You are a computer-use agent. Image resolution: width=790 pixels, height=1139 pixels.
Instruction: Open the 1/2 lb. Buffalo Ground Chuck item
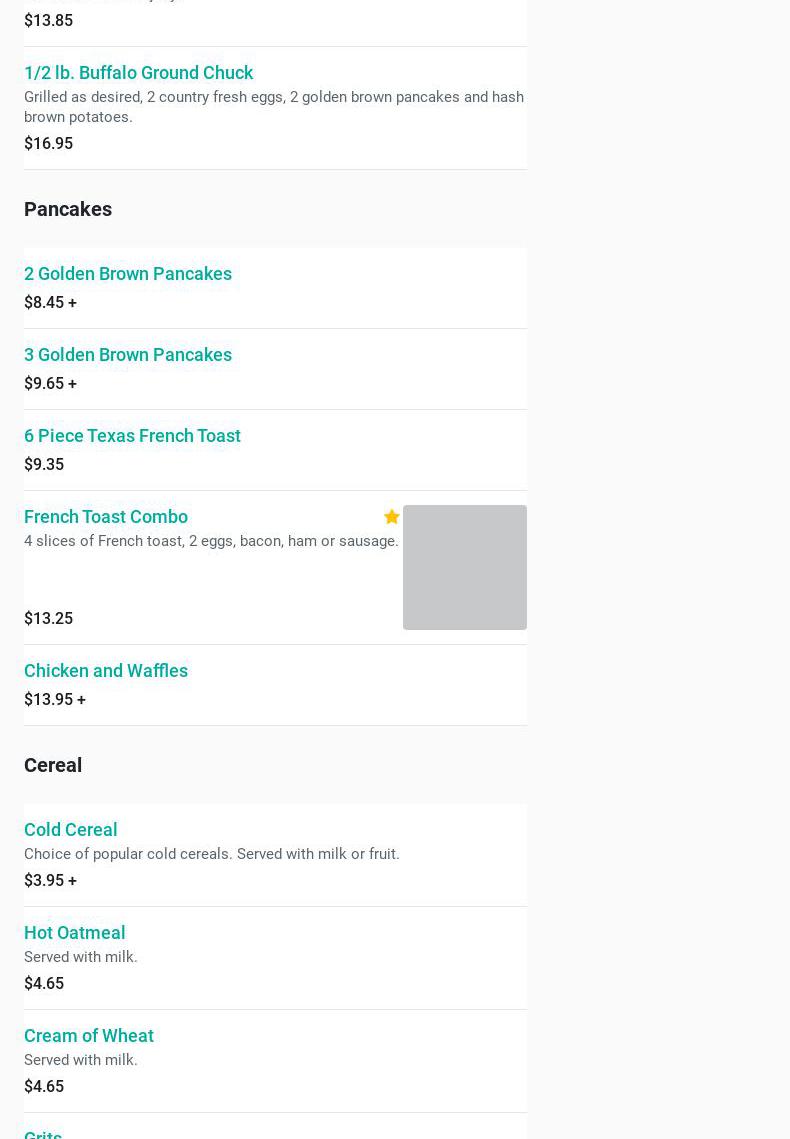(138, 73)
